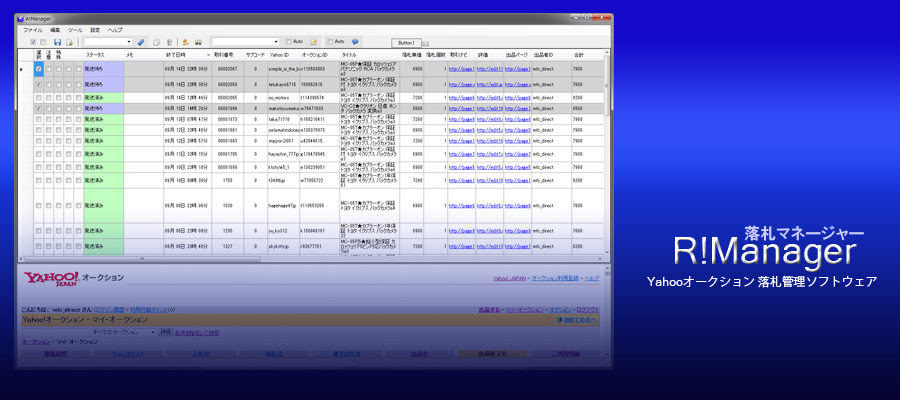
Task: Click the hagehage47jp Yahoo ID cell
Action: tap(284, 205)
